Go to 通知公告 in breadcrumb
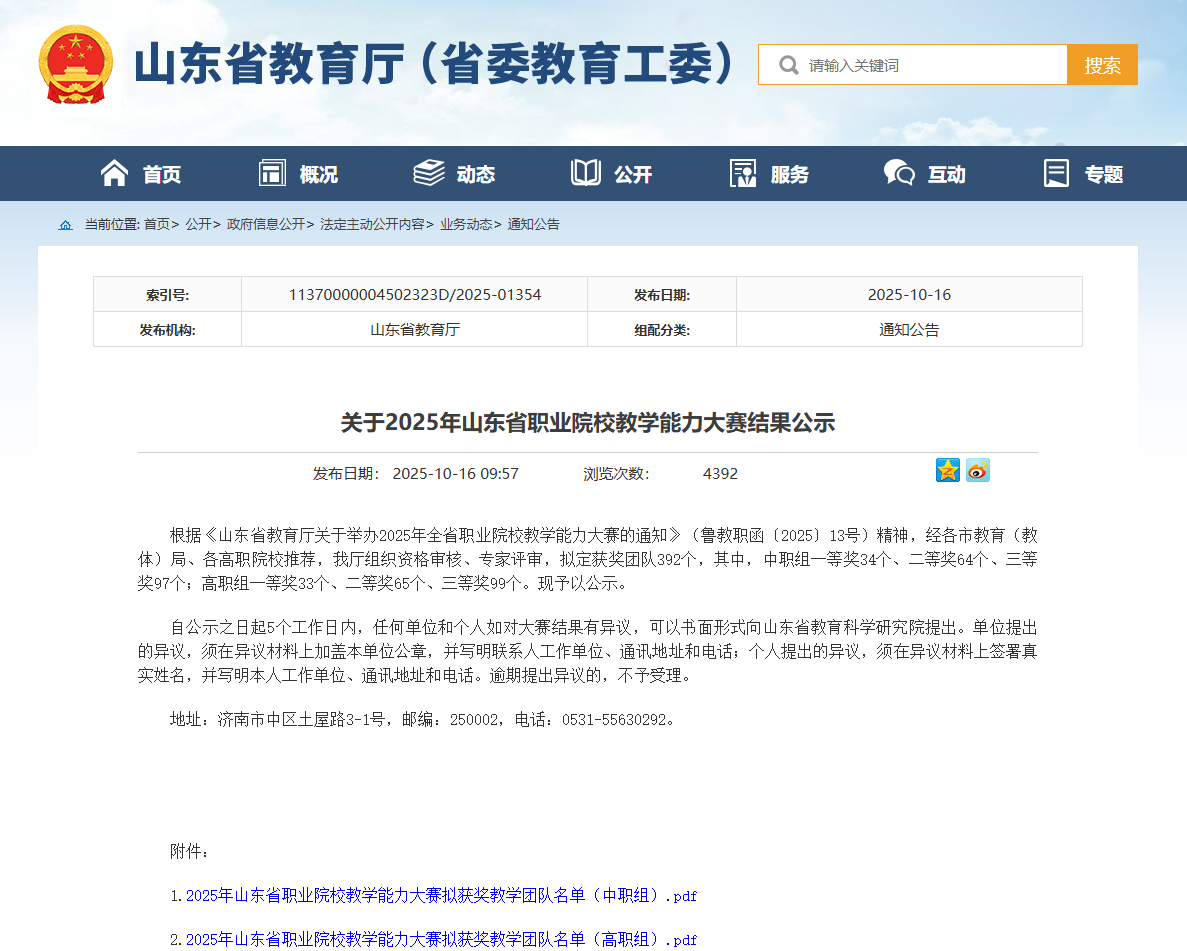Viewport: 1187px width, 951px height. [x=534, y=225]
